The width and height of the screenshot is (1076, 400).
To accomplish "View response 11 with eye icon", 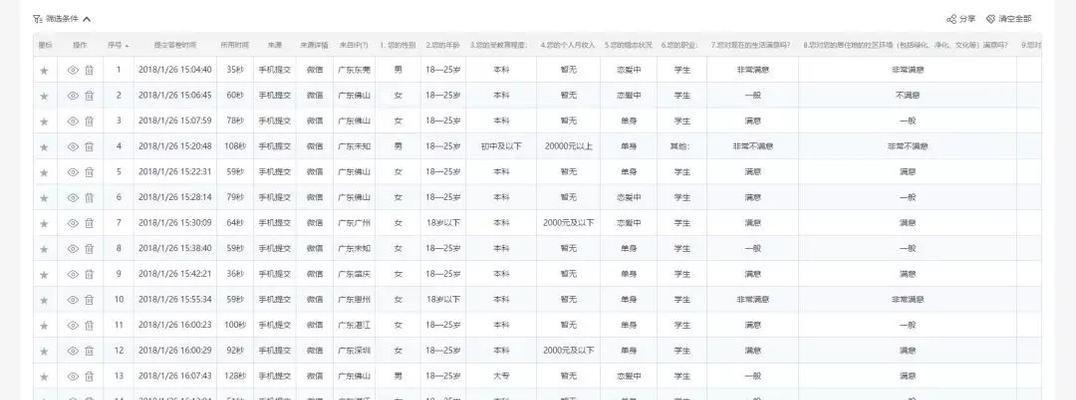I will click(73, 326).
